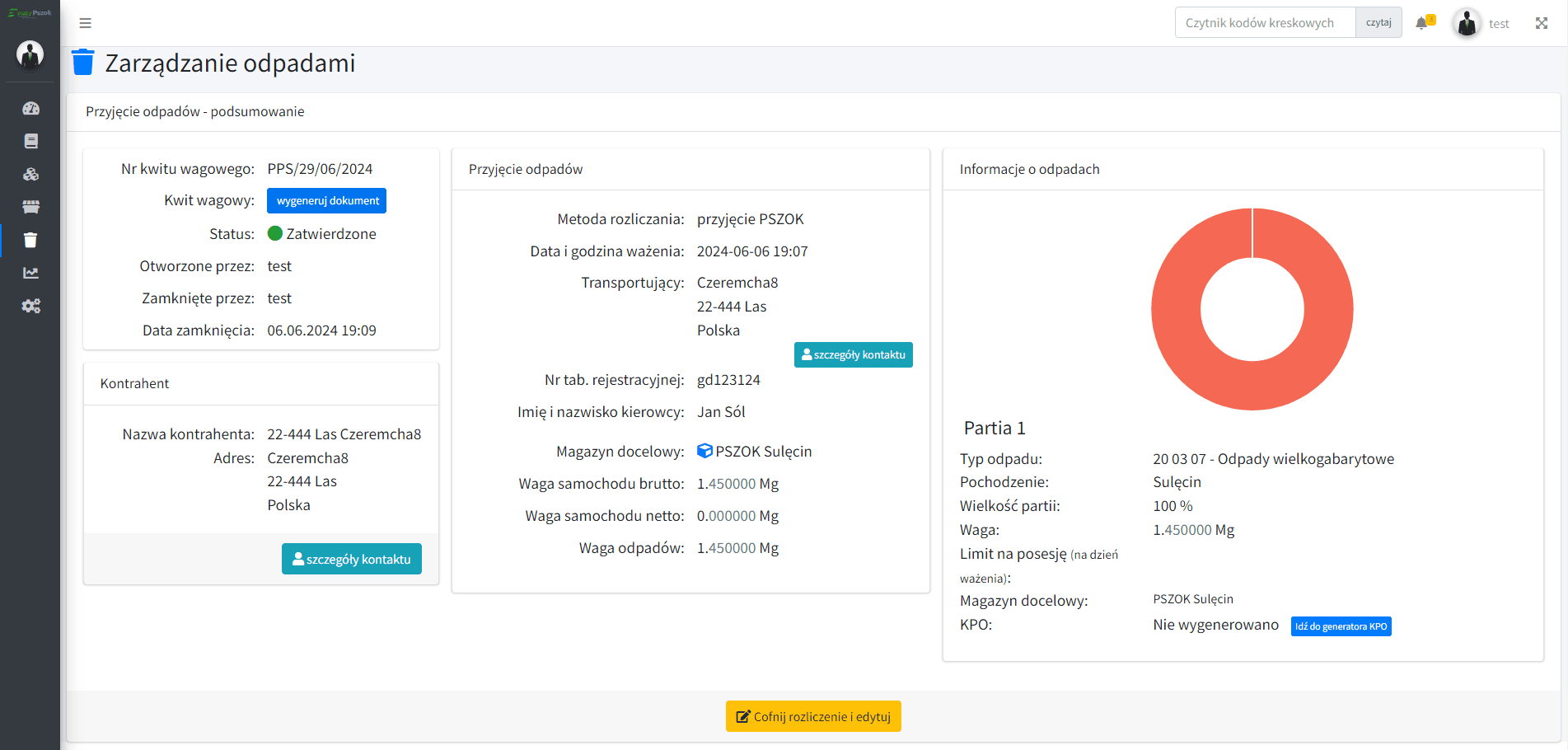Click the Idź do generatora KPO button
1568x750 pixels.
coord(1341,626)
